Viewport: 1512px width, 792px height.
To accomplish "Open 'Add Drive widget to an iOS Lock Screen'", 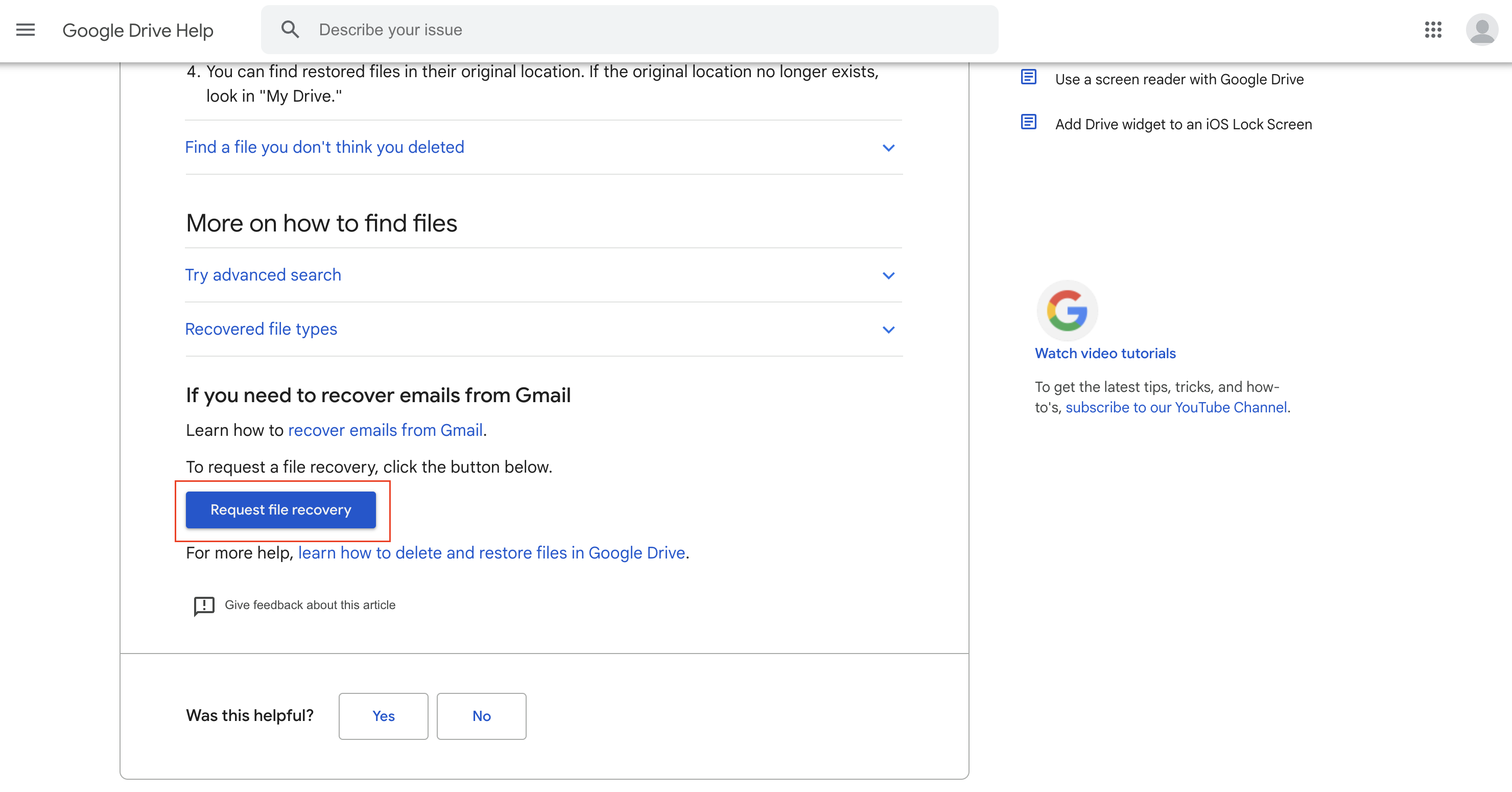I will click(1184, 125).
